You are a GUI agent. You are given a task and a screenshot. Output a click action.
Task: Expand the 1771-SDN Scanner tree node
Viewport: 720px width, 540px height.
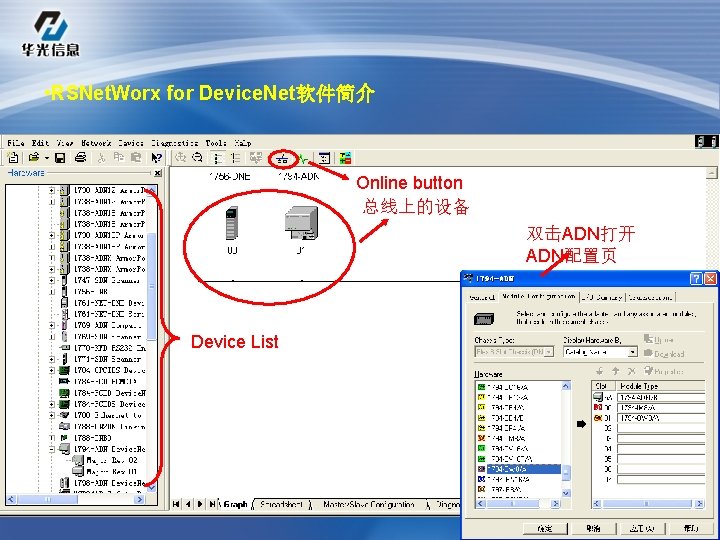[x=52, y=359]
